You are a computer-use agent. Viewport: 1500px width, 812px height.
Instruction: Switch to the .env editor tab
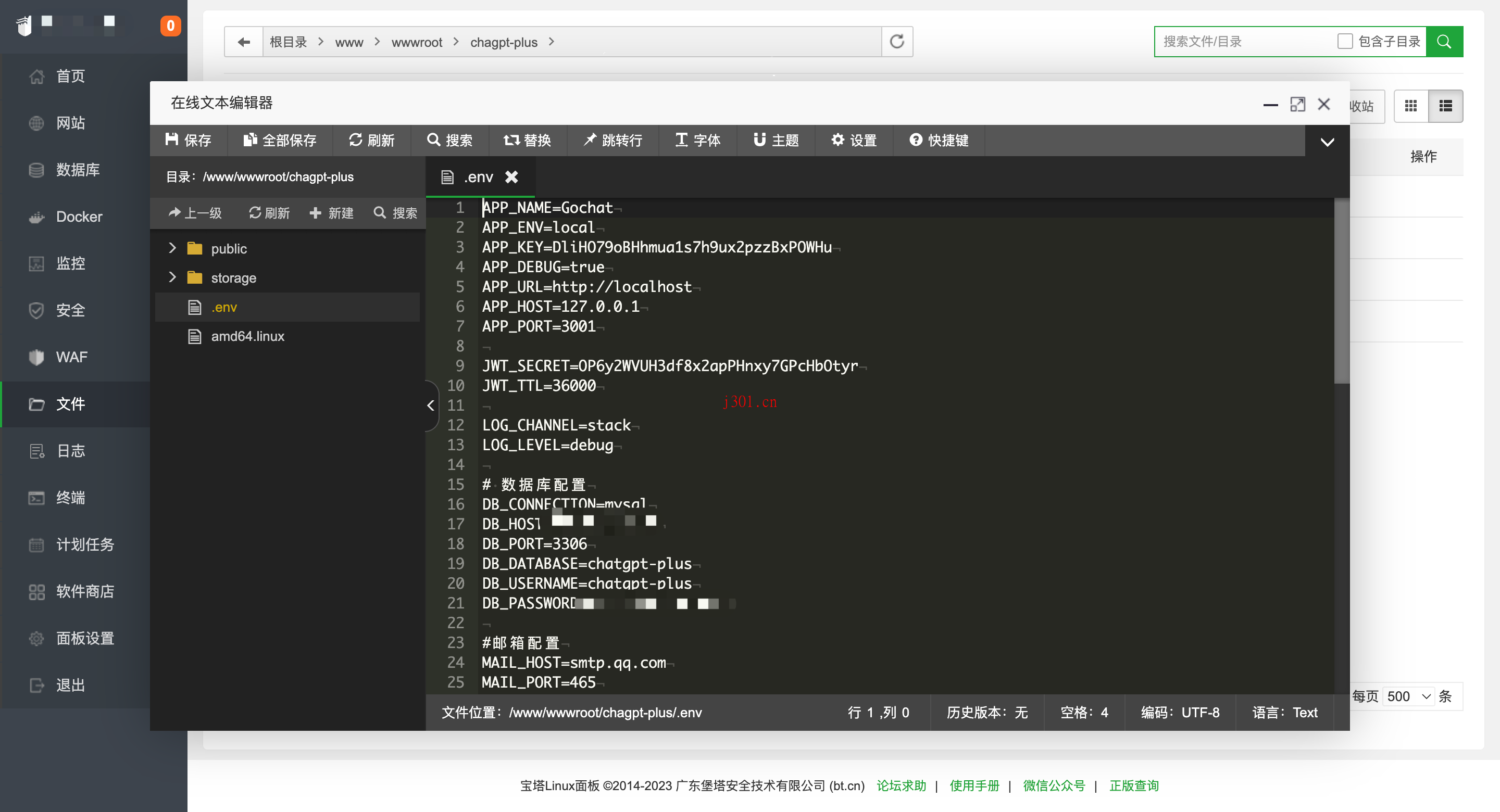(478, 176)
